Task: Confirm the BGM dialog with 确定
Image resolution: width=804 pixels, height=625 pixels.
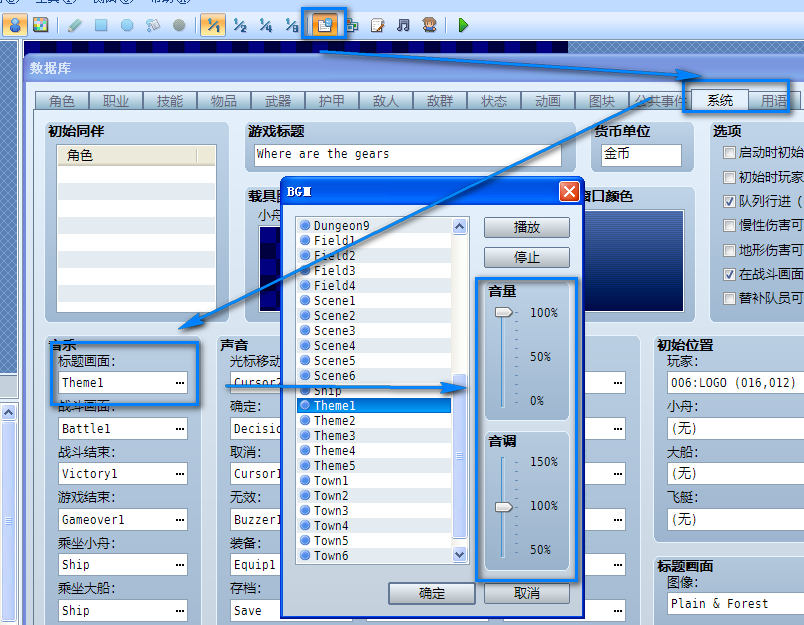Action: click(x=432, y=593)
